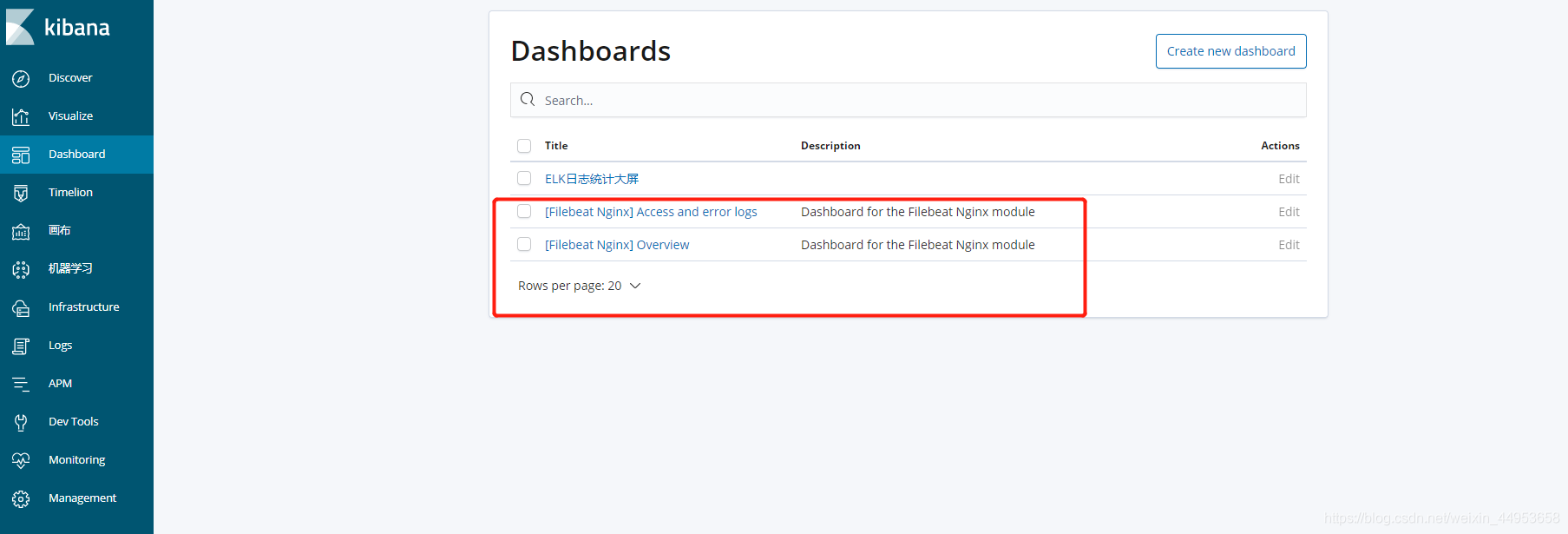This screenshot has width=1568, height=534.
Task: Click Create new dashboard button
Action: coord(1230,51)
